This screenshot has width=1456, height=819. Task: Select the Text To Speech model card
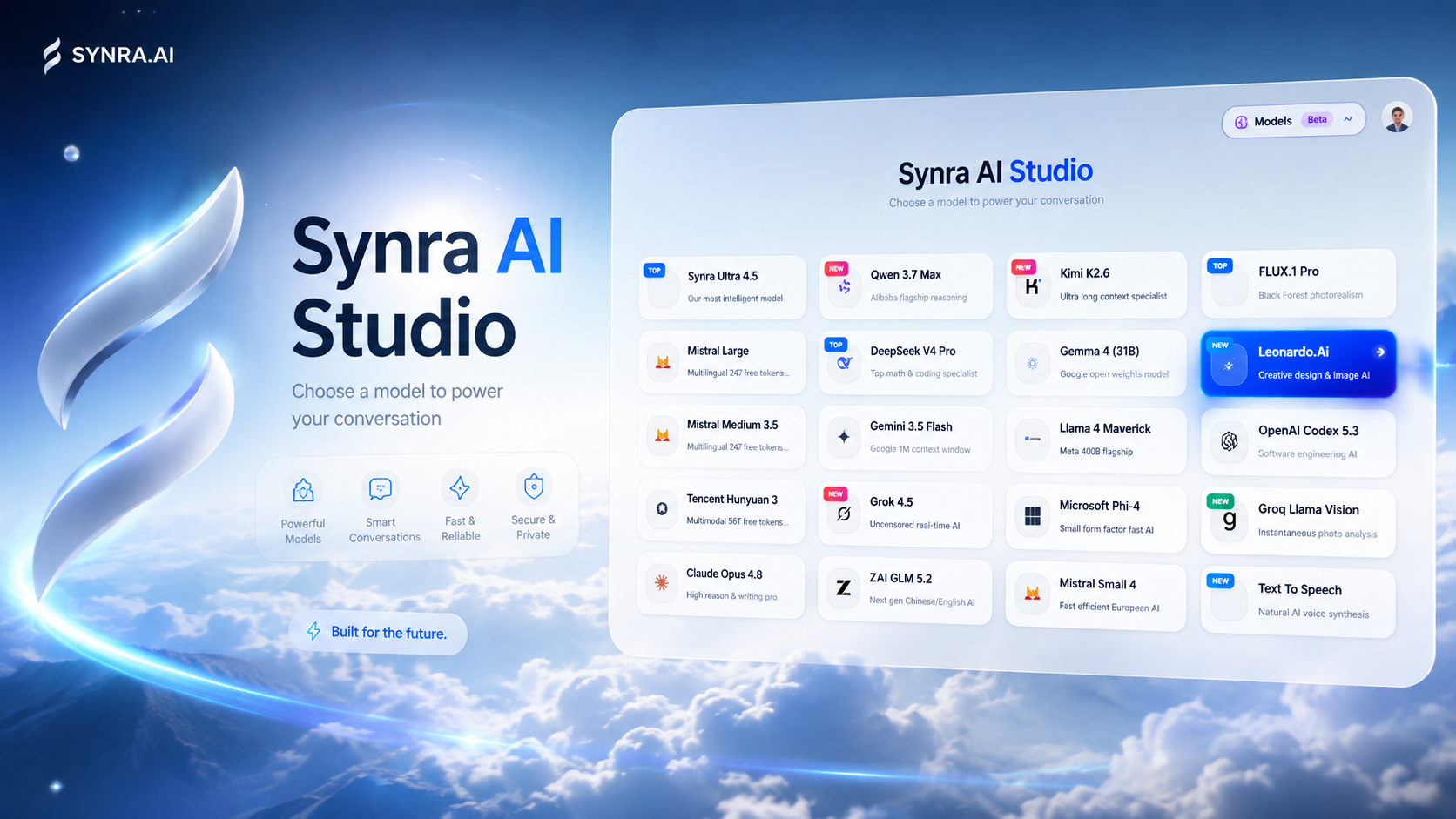pos(1298,601)
